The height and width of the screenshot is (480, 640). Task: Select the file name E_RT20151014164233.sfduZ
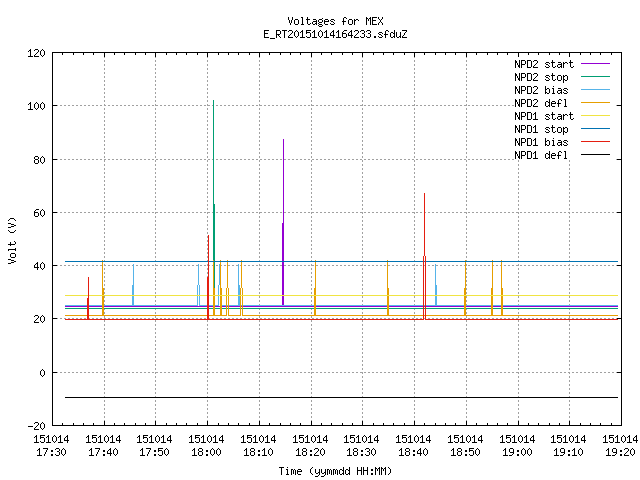coord(335,34)
